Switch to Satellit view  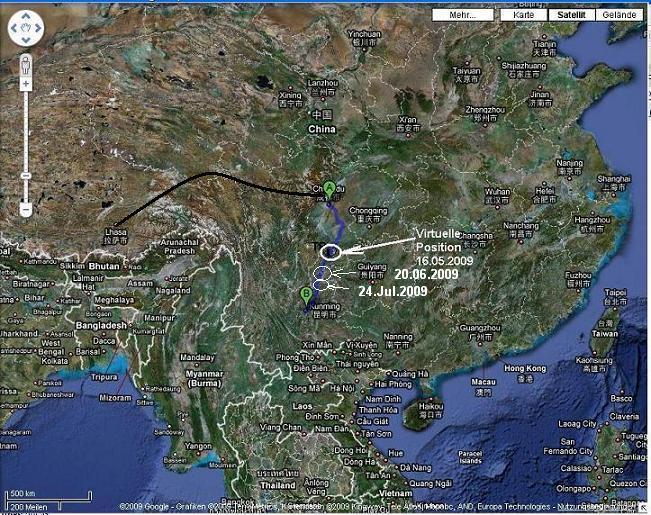pos(571,15)
